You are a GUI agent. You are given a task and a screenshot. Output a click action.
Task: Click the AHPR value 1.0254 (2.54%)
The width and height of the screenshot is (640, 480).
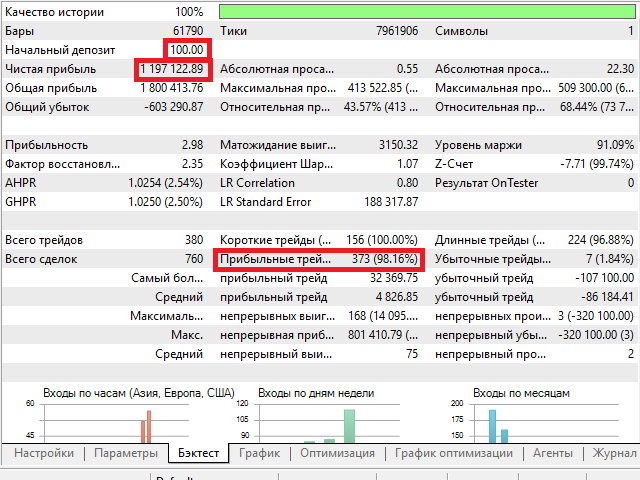[165, 182]
